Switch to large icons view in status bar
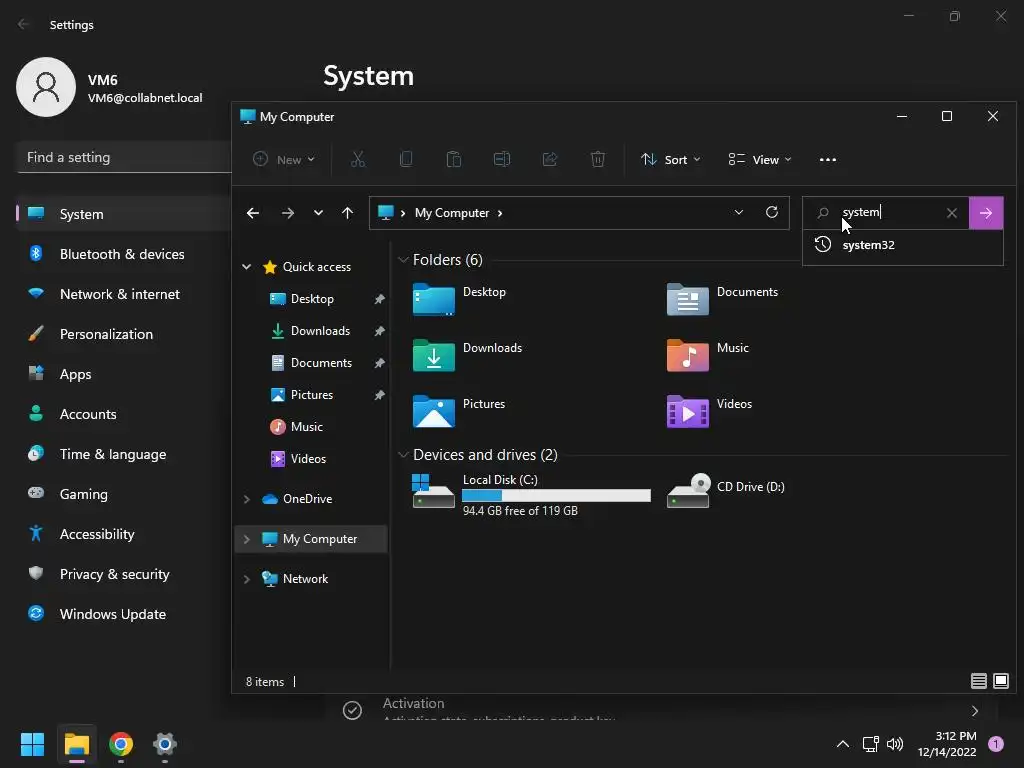Viewport: 1024px width, 768px height. (1000, 681)
